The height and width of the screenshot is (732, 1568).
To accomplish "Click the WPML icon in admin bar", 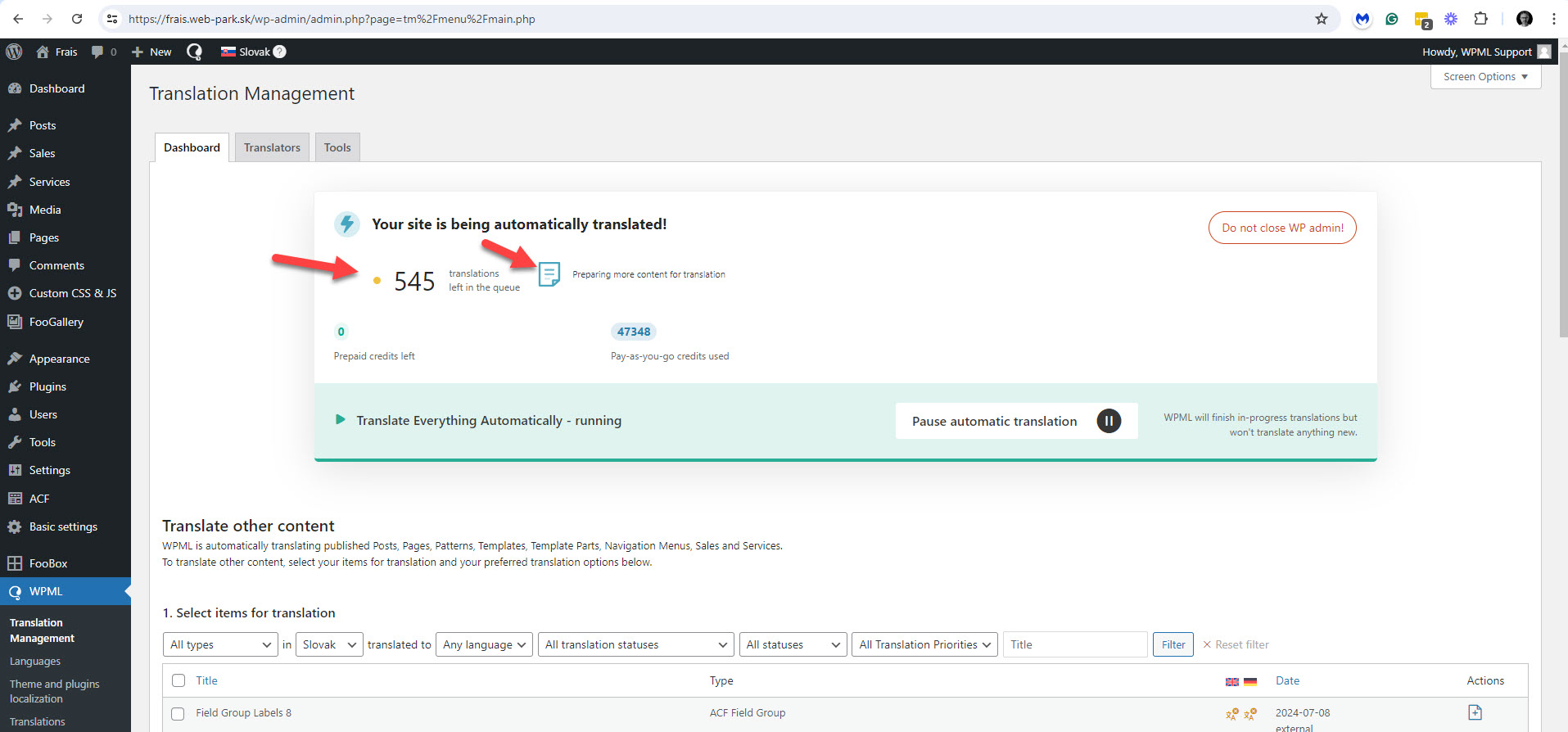I will [194, 52].
